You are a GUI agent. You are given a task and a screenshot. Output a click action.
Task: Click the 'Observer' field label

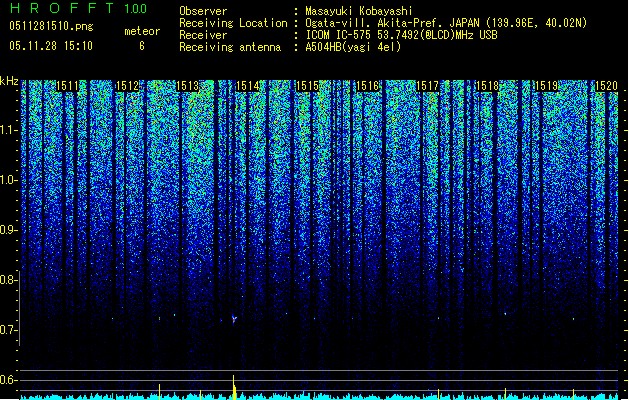point(203,11)
